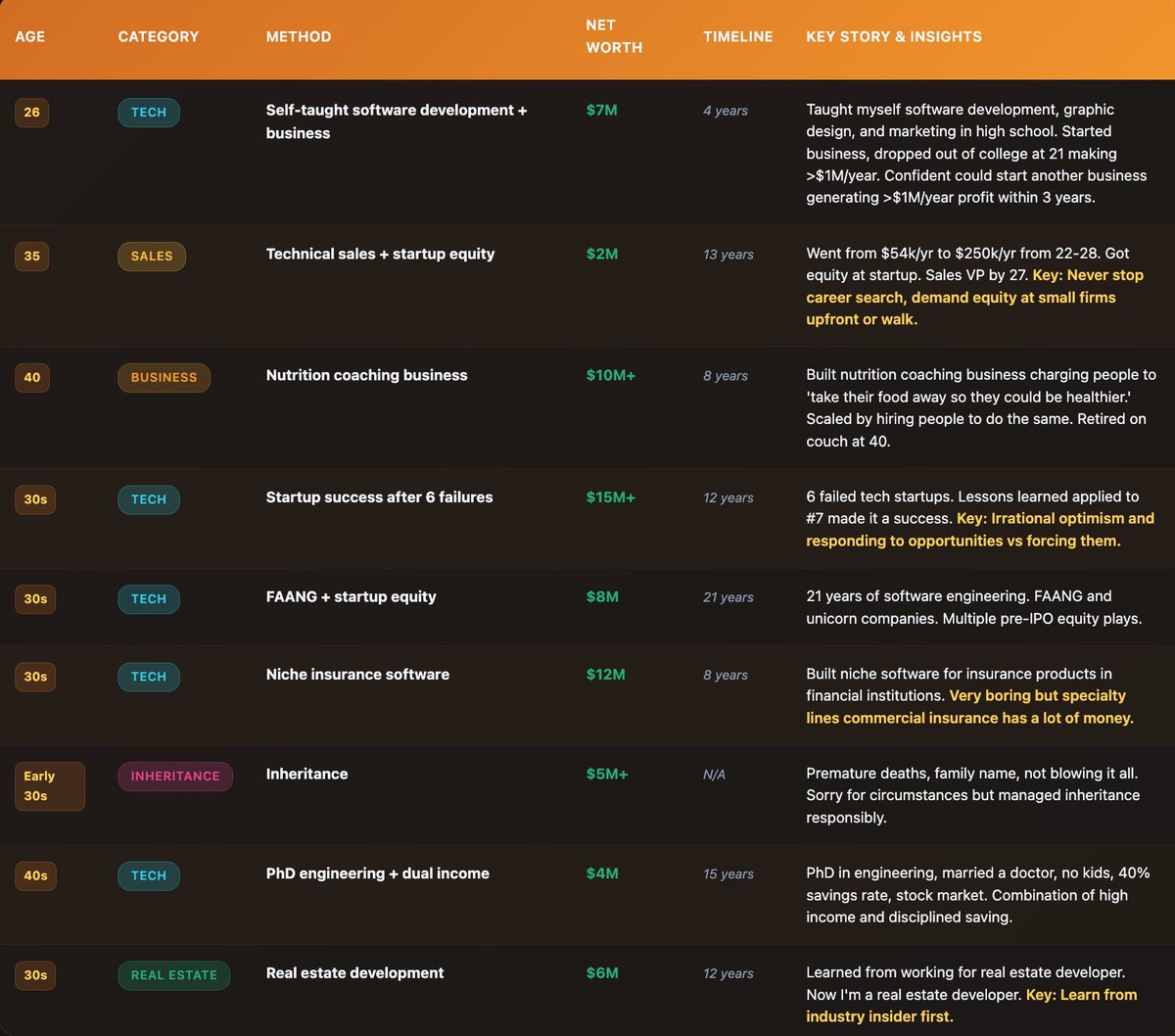1175x1036 pixels.
Task: Click the Early 30s age badge
Action: point(50,786)
